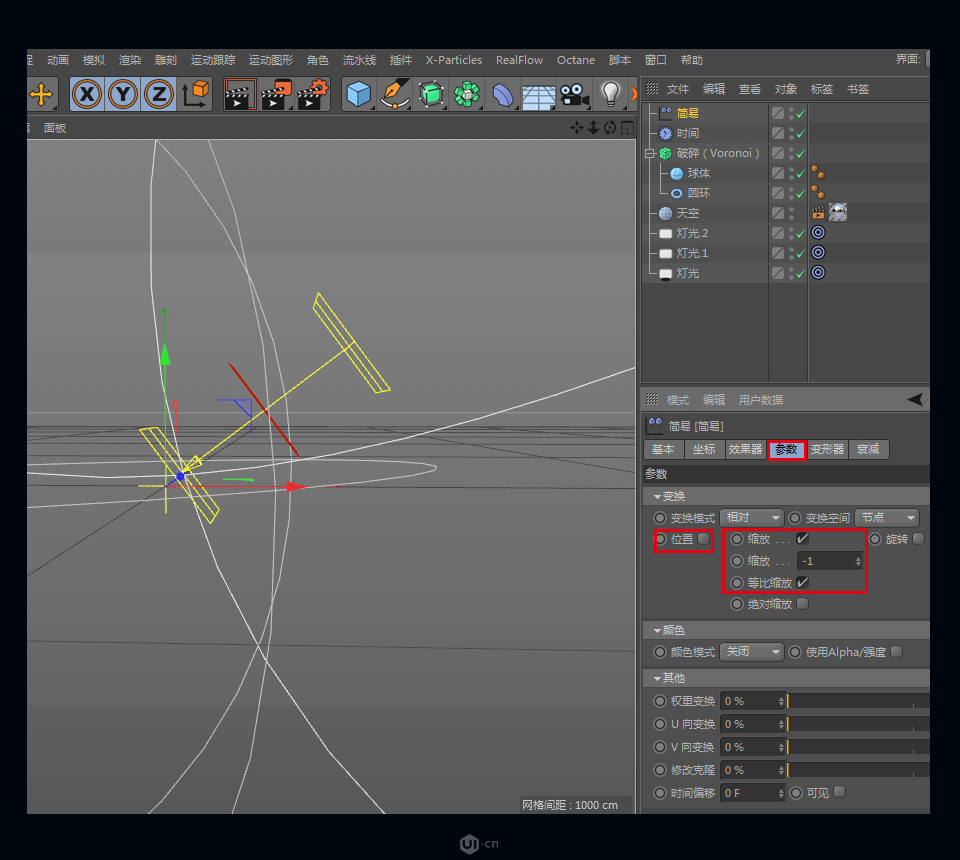Click the Y axis lock icon
This screenshot has height=860, width=960.
coord(120,94)
